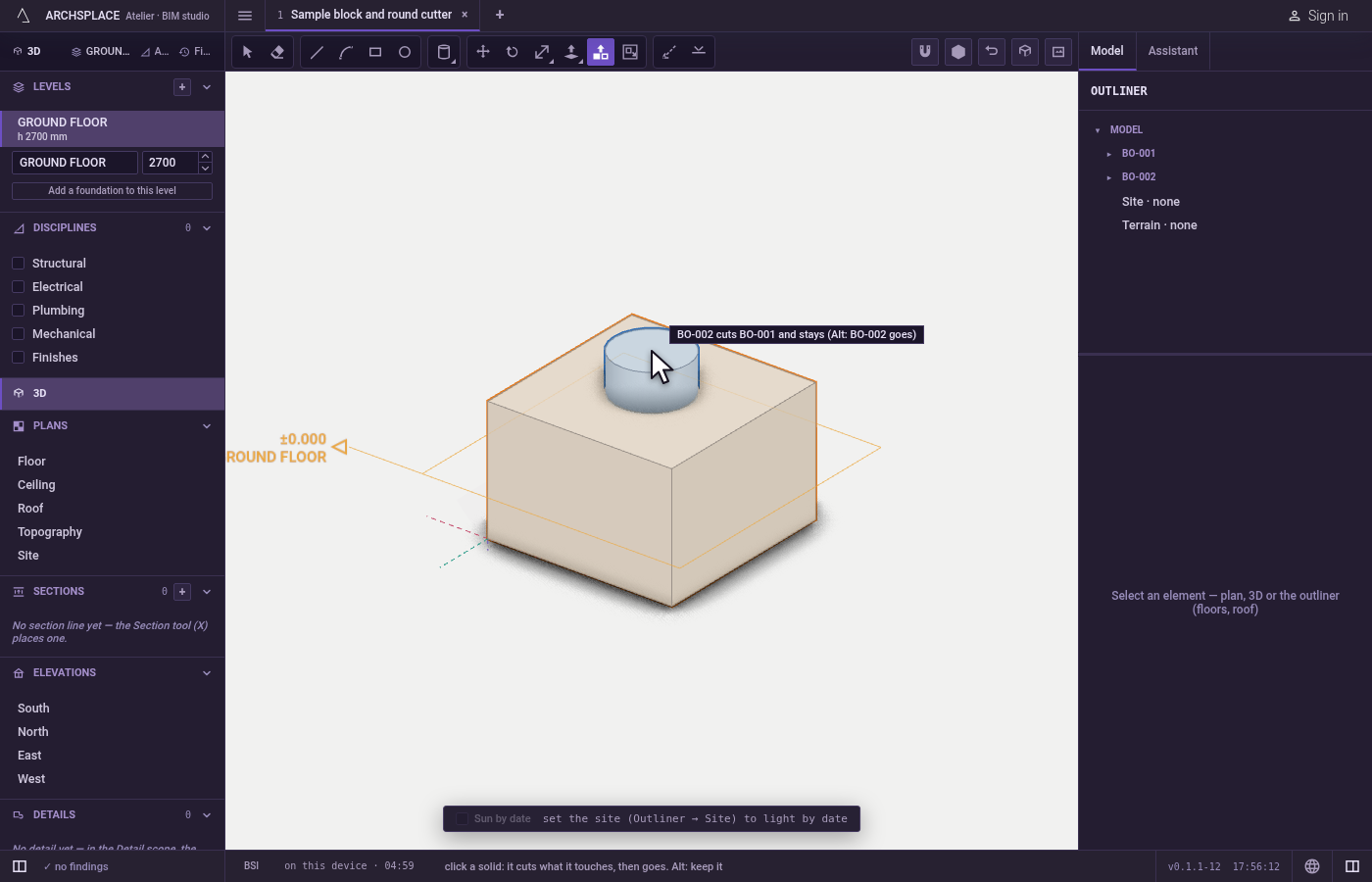This screenshot has width=1372, height=882.
Task: Select the eraser tool
Action: pos(277,52)
